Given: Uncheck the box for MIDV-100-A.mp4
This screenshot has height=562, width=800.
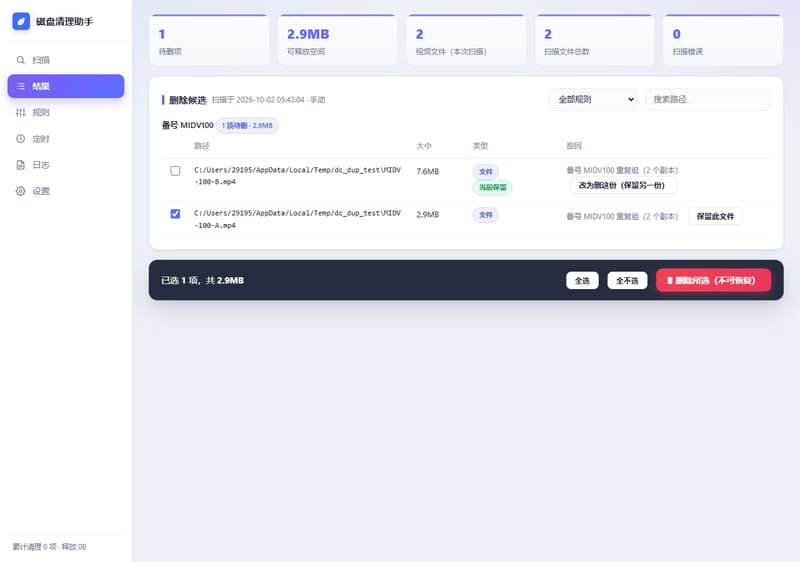Looking at the screenshot, I should 175,214.
